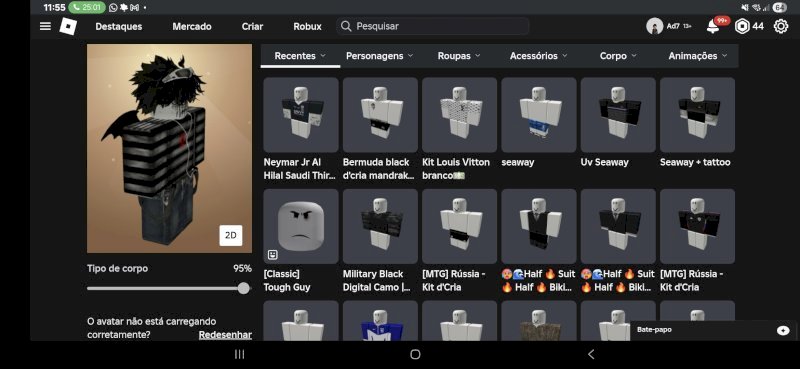Select the seaway outfit thumbnail
This screenshot has width=800, height=369.
point(539,115)
